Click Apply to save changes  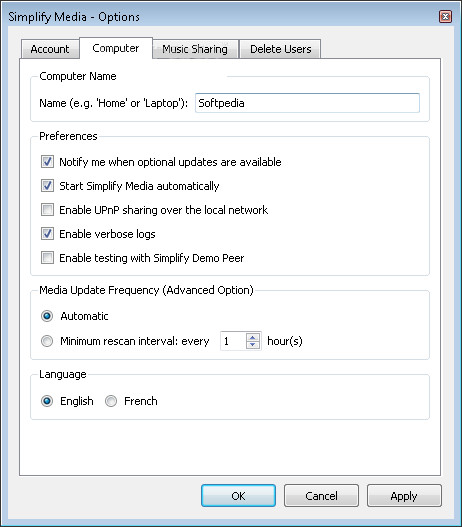click(404, 495)
